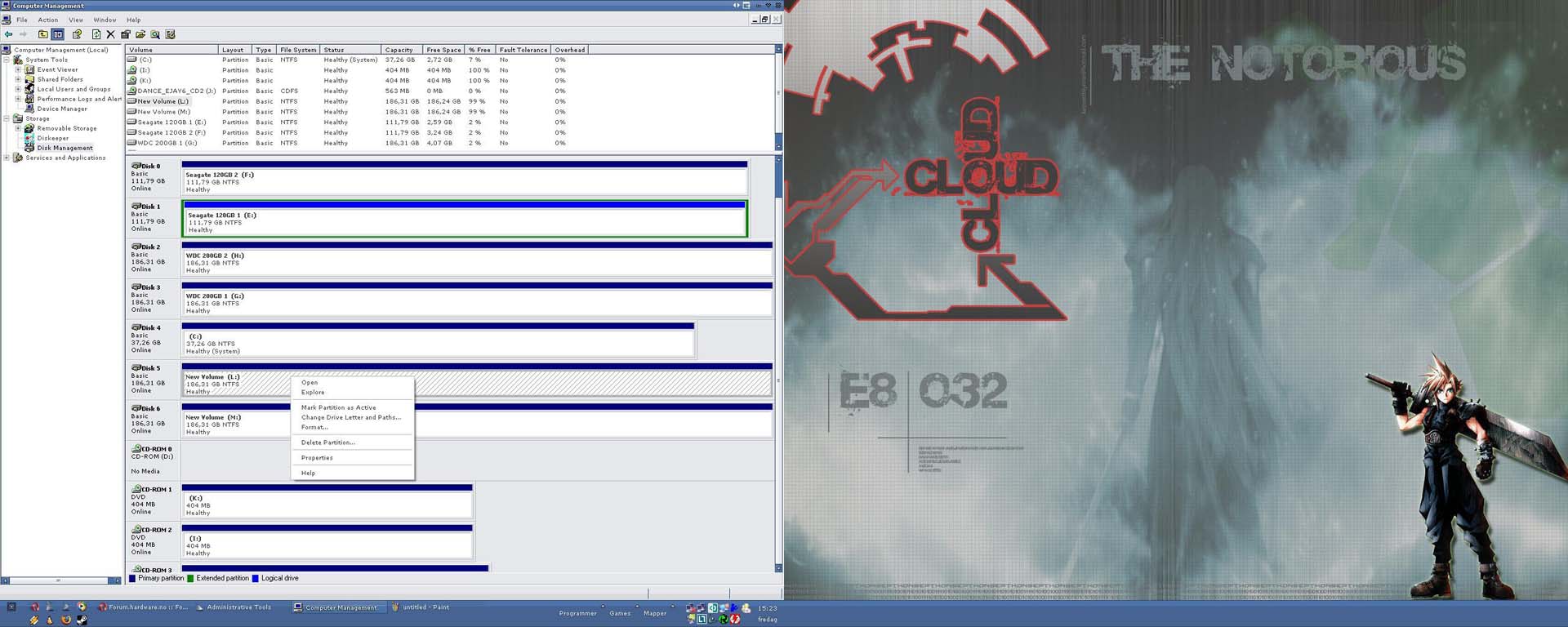Open the Mapper taskbar toolbar
1568x627 pixels.
pyautogui.click(x=655, y=613)
